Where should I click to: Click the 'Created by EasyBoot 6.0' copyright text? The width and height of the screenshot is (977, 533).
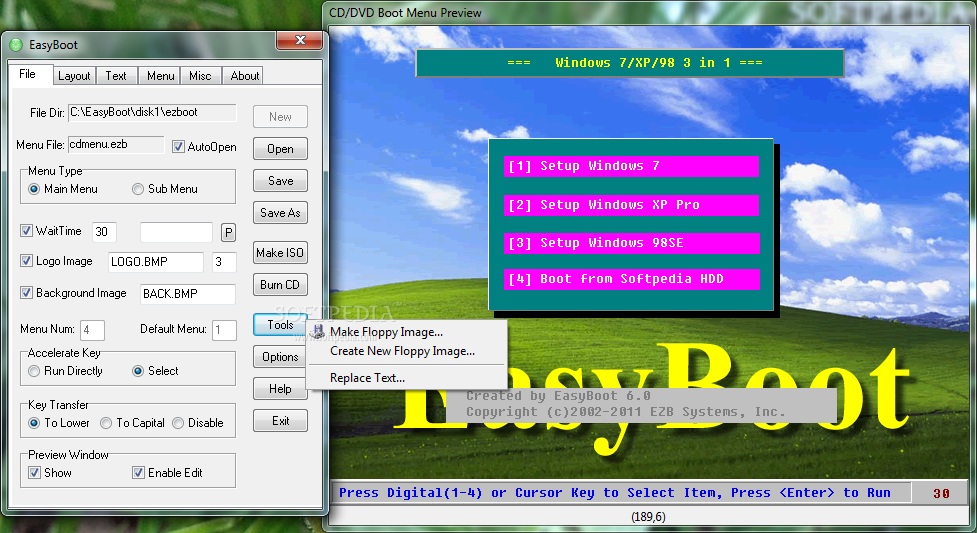coord(641,404)
